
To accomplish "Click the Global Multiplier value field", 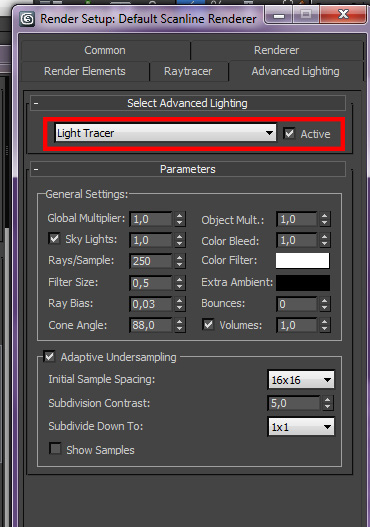I will (x=151, y=219).
